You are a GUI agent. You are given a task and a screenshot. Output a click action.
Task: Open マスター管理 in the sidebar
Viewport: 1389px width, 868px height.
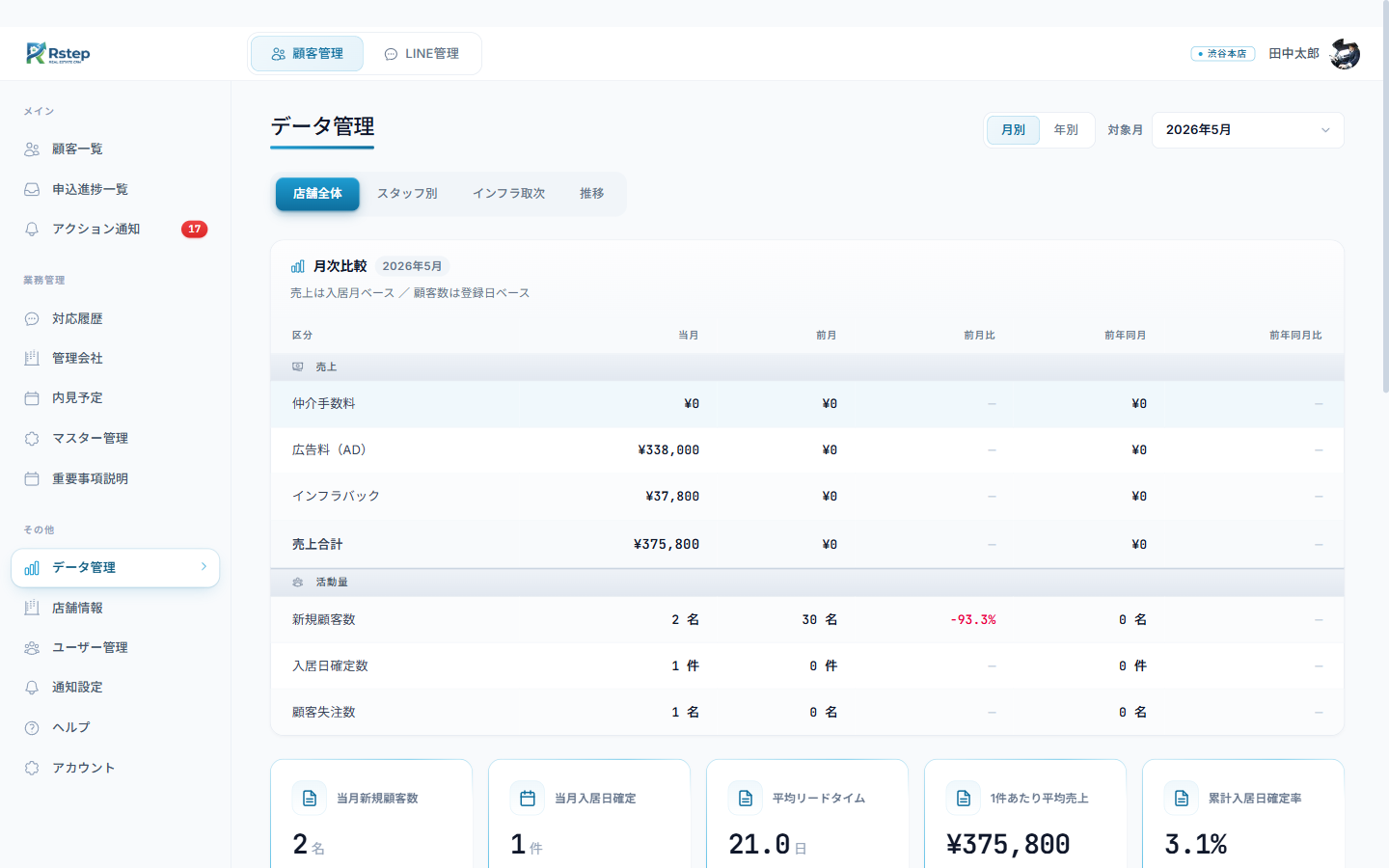115,439
